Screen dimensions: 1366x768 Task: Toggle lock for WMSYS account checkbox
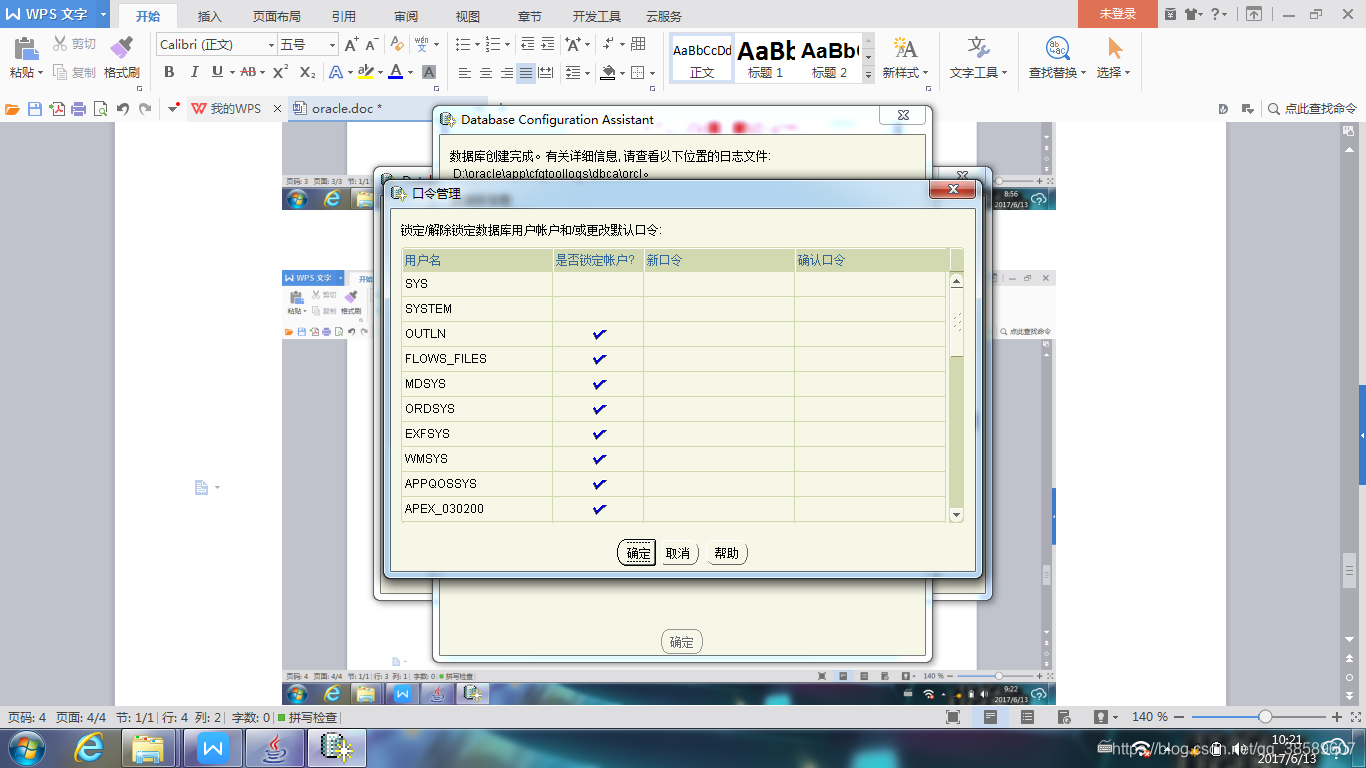click(x=599, y=459)
